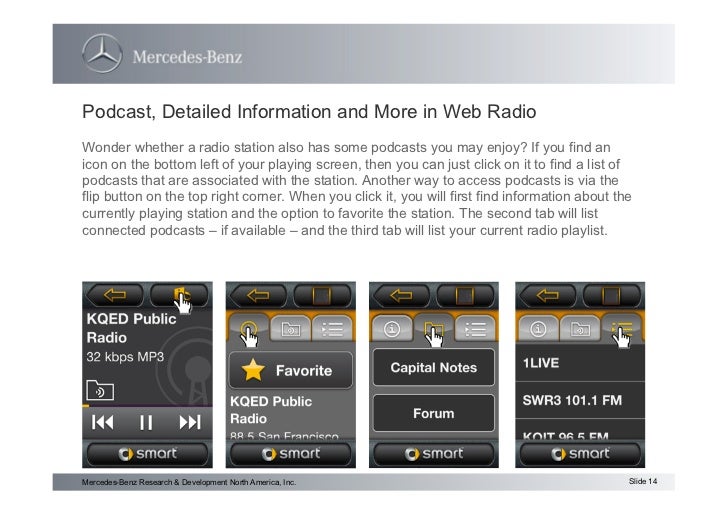Viewport: 728px width, 515px height.
Task: Skip to next track on playing screen
Action: (190, 422)
